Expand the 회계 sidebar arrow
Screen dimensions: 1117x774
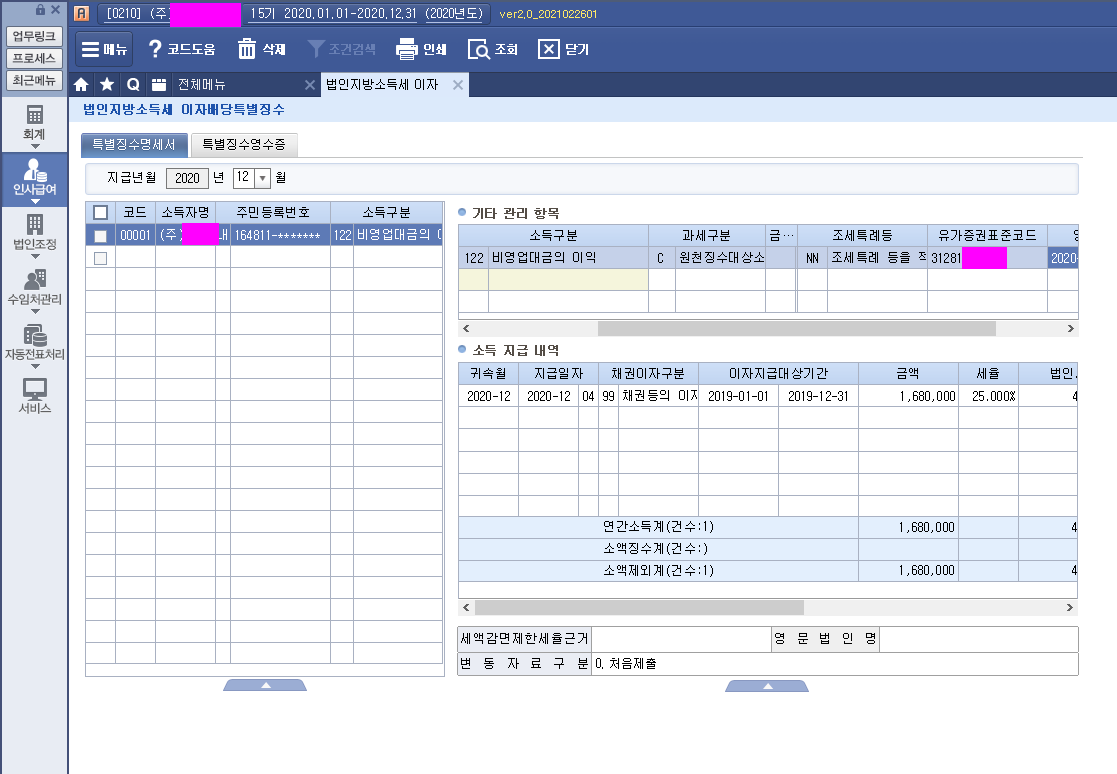(35, 147)
